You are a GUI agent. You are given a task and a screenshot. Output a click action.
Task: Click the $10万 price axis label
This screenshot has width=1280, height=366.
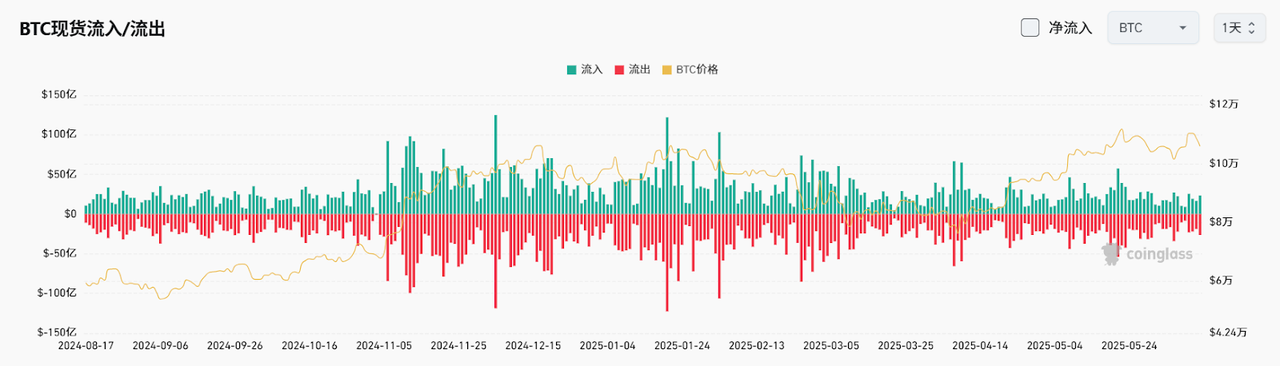(1225, 163)
